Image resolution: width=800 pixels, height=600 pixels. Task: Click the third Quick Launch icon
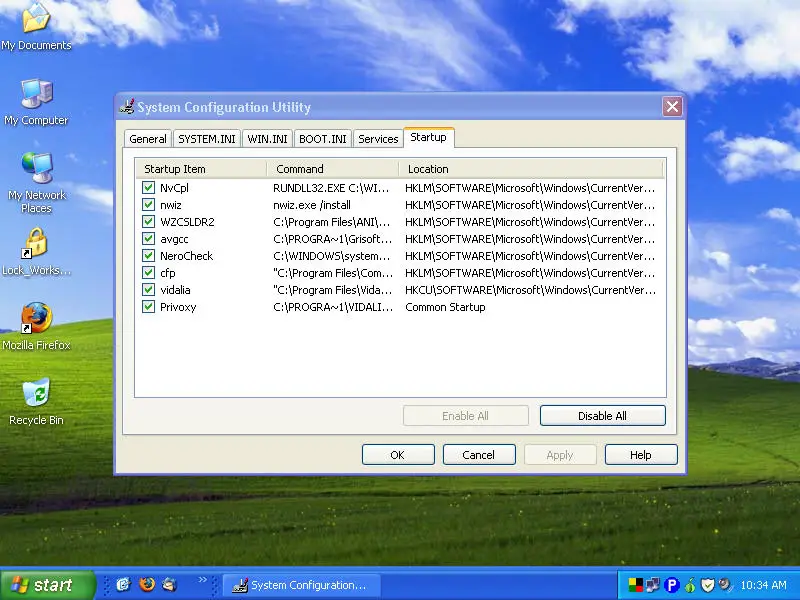[169, 585]
